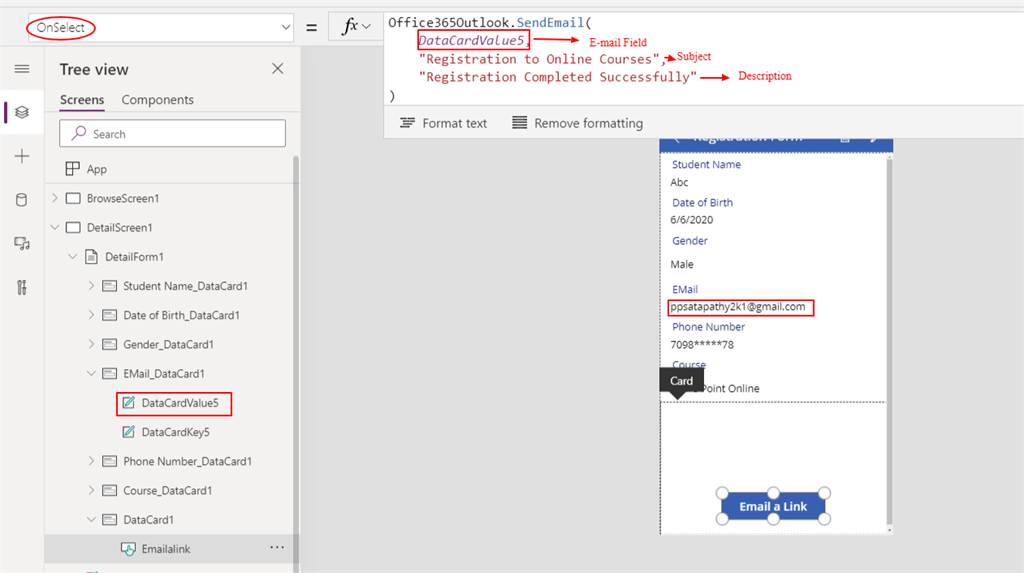
Task: Click the Abc student name value
Action: [x=679, y=182]
